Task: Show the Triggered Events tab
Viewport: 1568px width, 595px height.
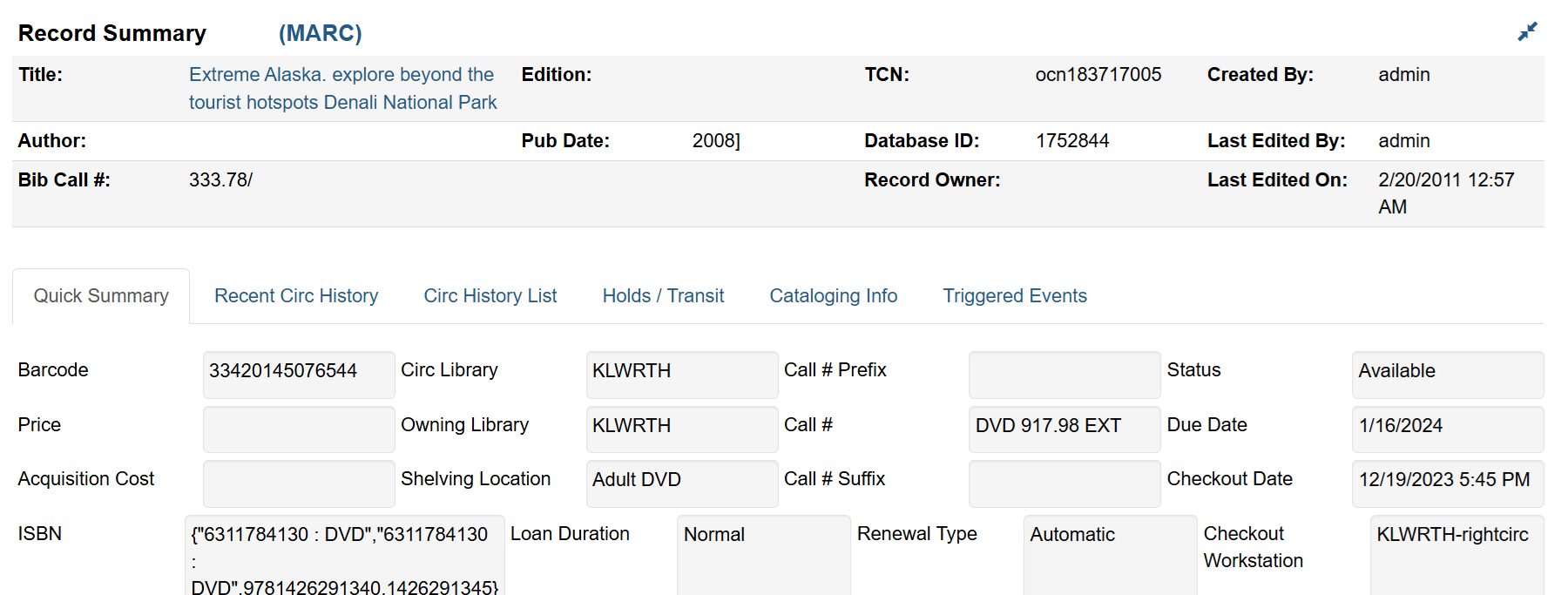Action: click(x=1015, y=296)
